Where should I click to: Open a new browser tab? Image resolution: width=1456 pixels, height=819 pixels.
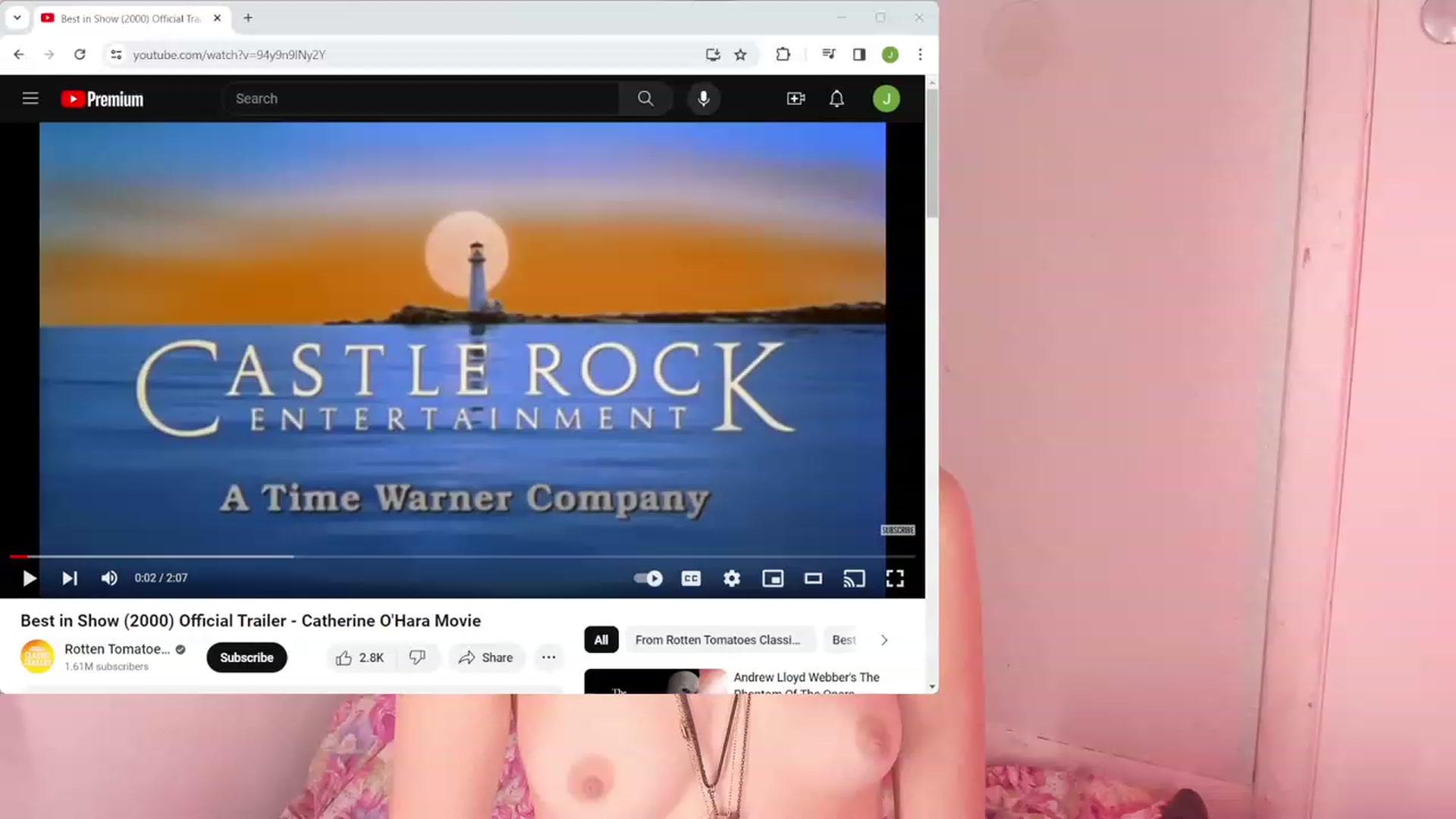(248, 17)
